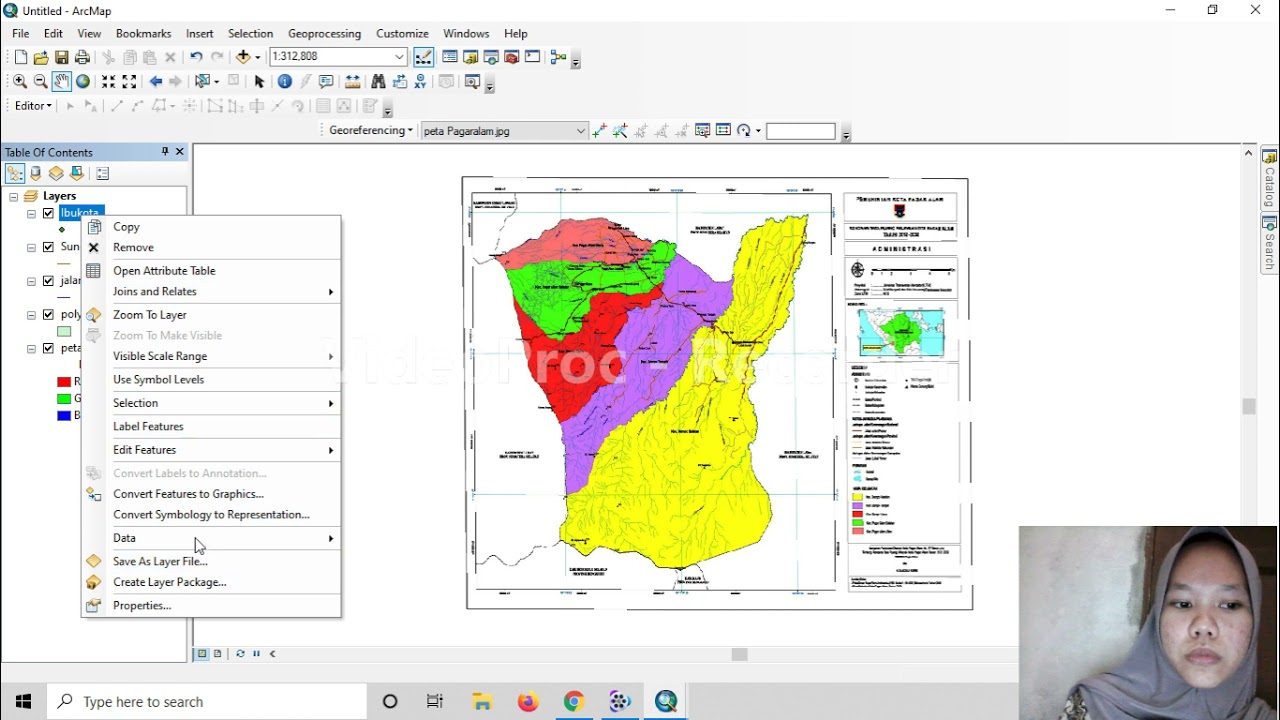
Task: Collapse the Layers data frame tree
Action: click(x=14, y=196)
